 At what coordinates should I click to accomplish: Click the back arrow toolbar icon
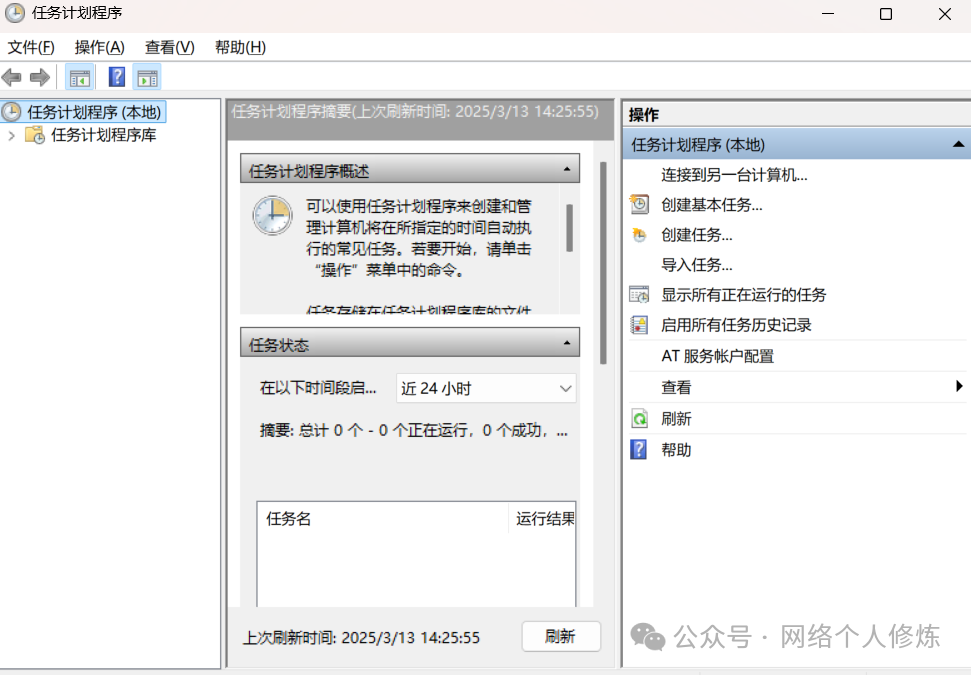(x=12, y=77)
